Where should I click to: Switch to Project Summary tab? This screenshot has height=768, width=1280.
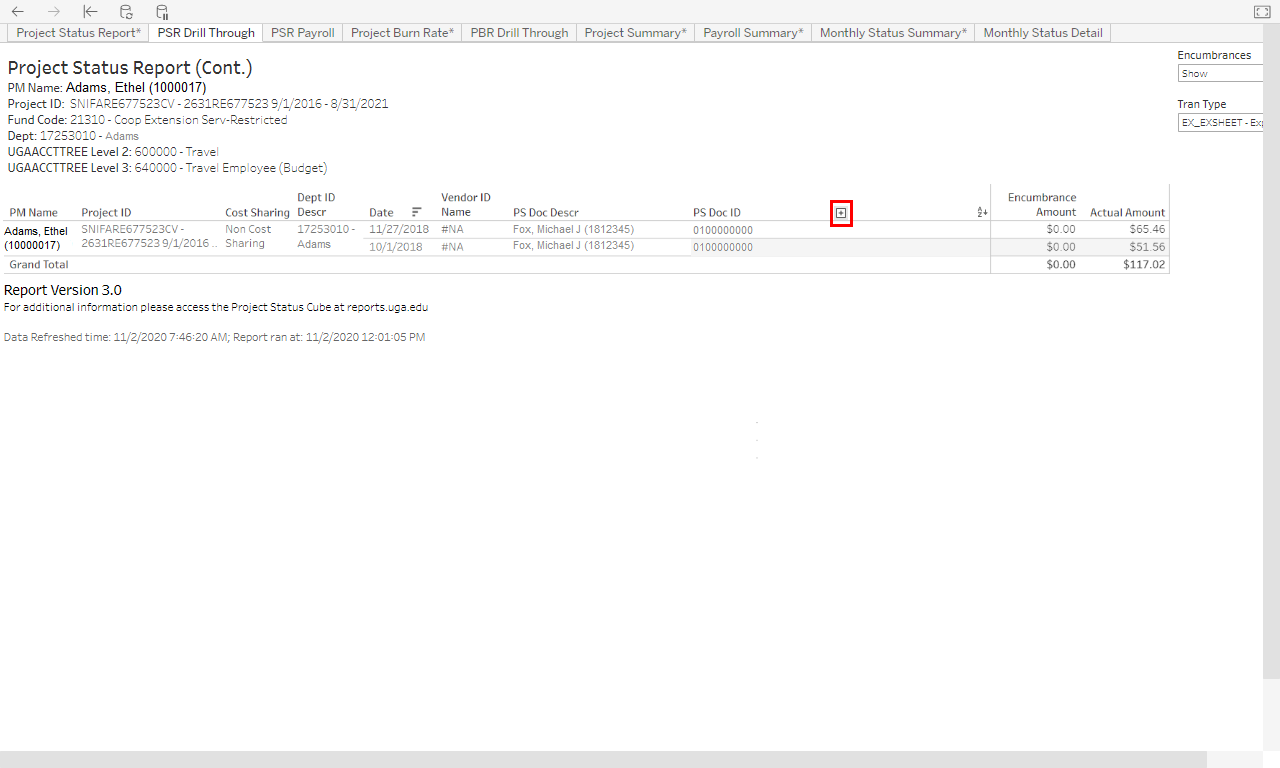tap(636, 33)
